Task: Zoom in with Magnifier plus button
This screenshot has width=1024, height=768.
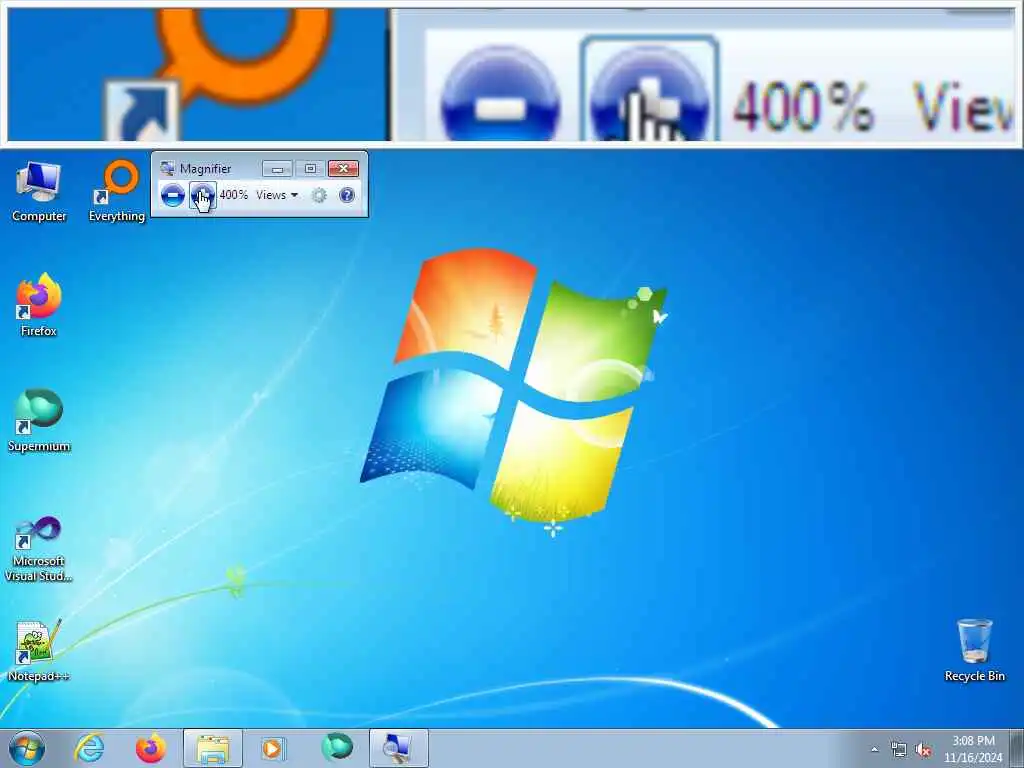Action: [202, 195]
